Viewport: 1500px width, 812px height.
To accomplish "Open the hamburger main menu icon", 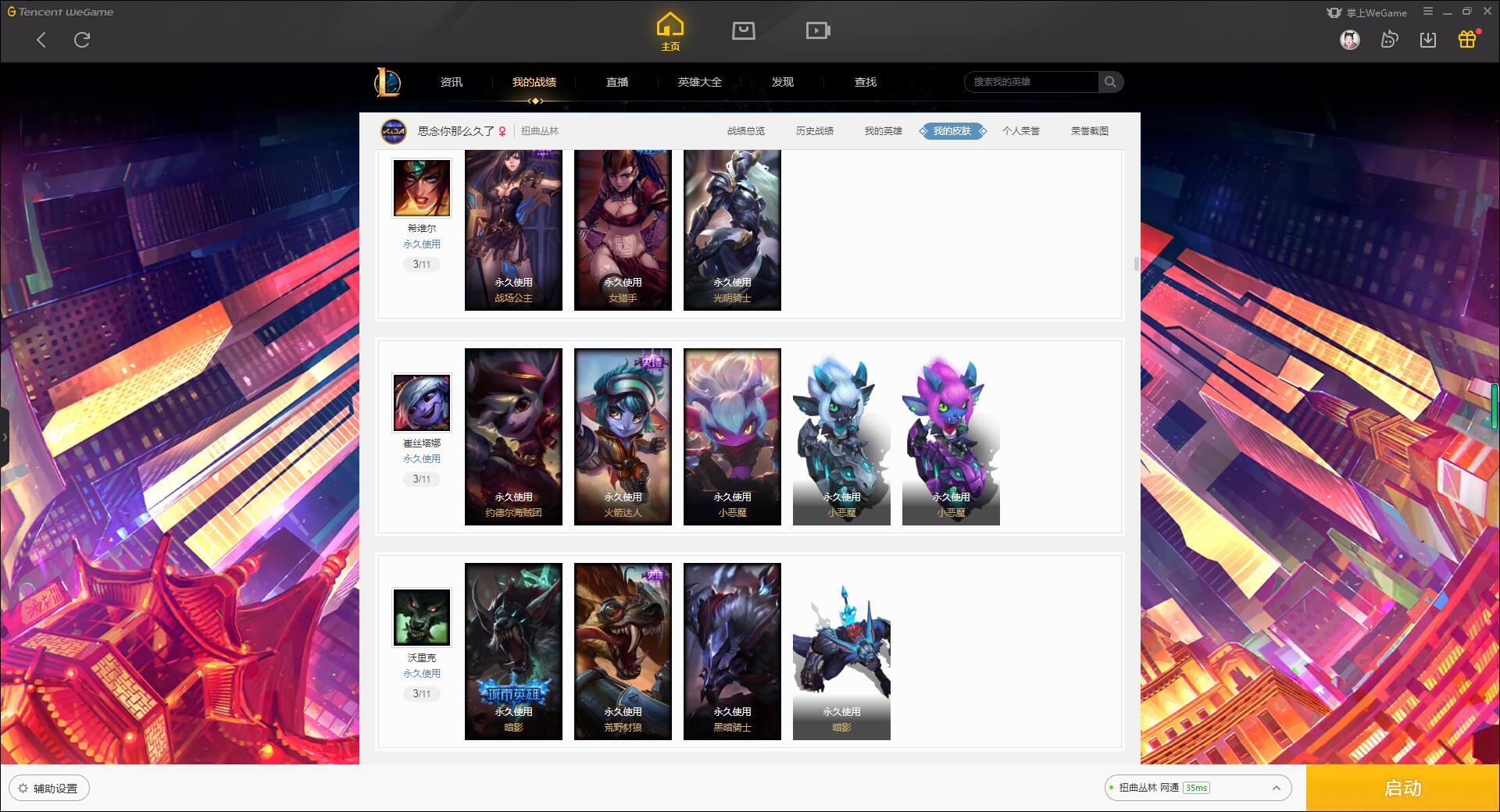I will (x=1428, y=12).
